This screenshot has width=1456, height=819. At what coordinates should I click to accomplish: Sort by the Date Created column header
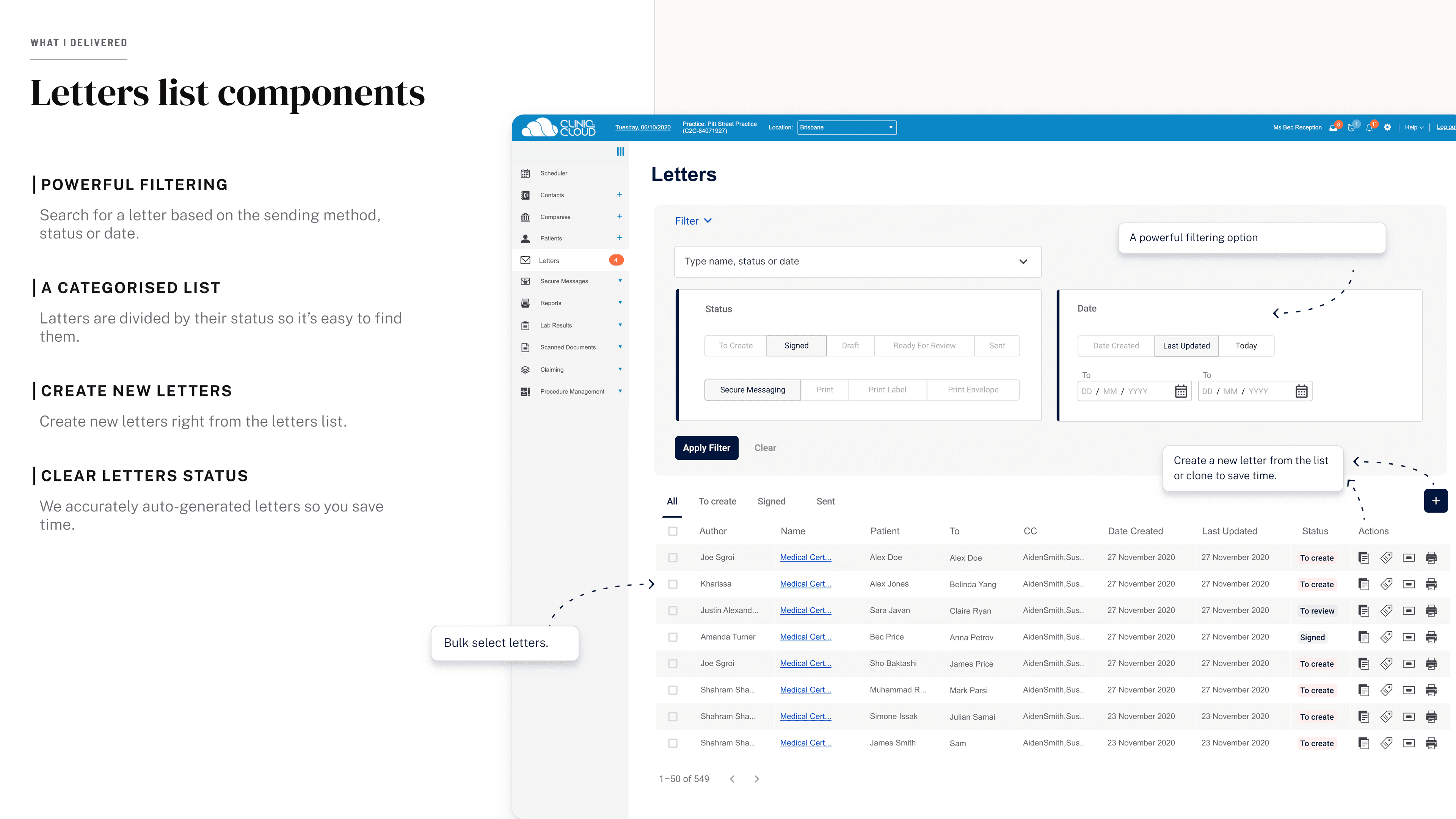tap(1135, 531)
